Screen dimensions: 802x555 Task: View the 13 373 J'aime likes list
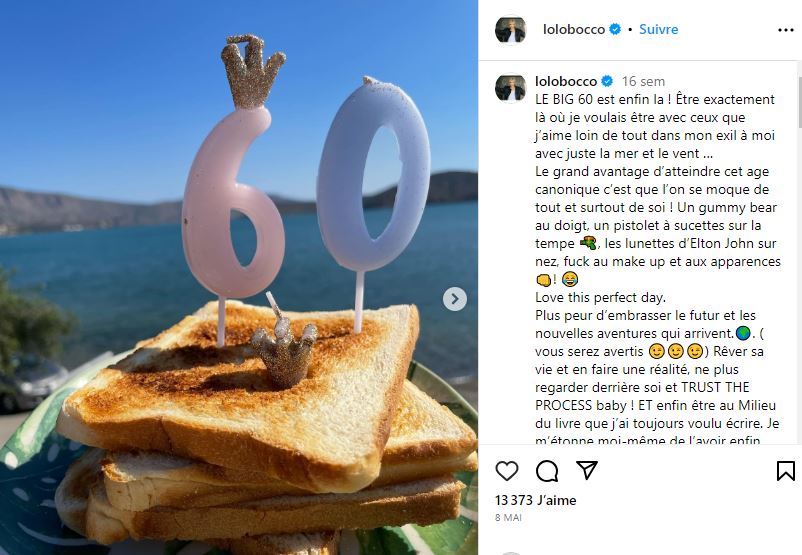pyautogui.click(x=536, y=500)
